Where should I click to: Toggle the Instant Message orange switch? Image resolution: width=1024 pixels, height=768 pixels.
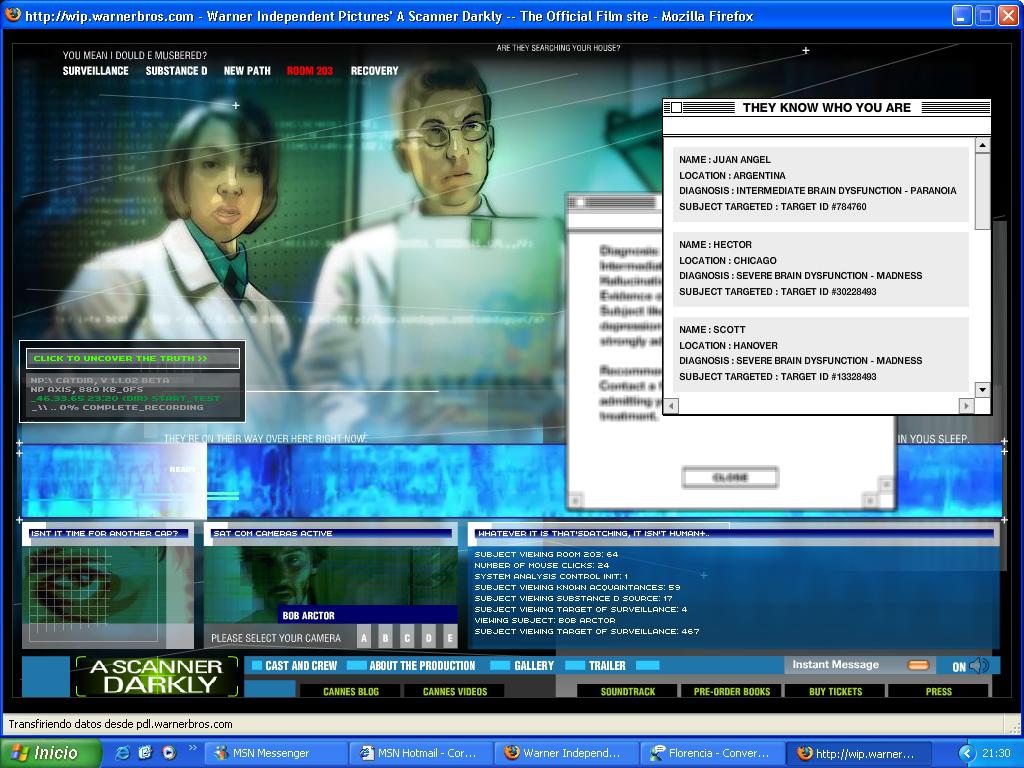[918, 665]
